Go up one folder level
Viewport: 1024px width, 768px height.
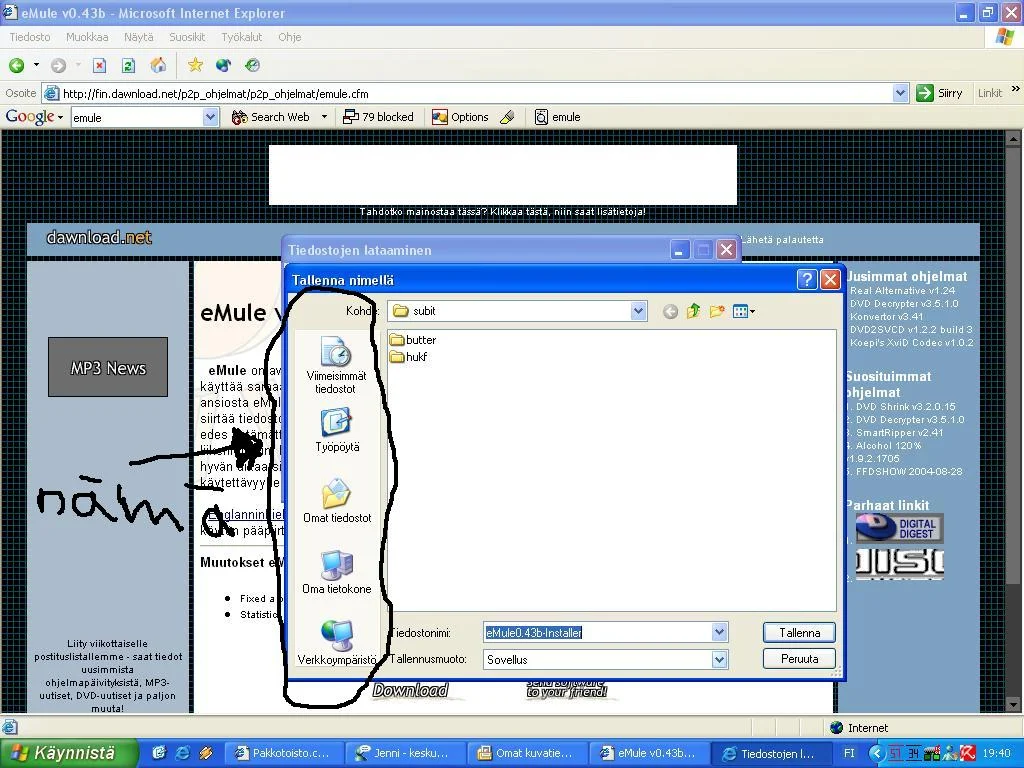point(693,312)
